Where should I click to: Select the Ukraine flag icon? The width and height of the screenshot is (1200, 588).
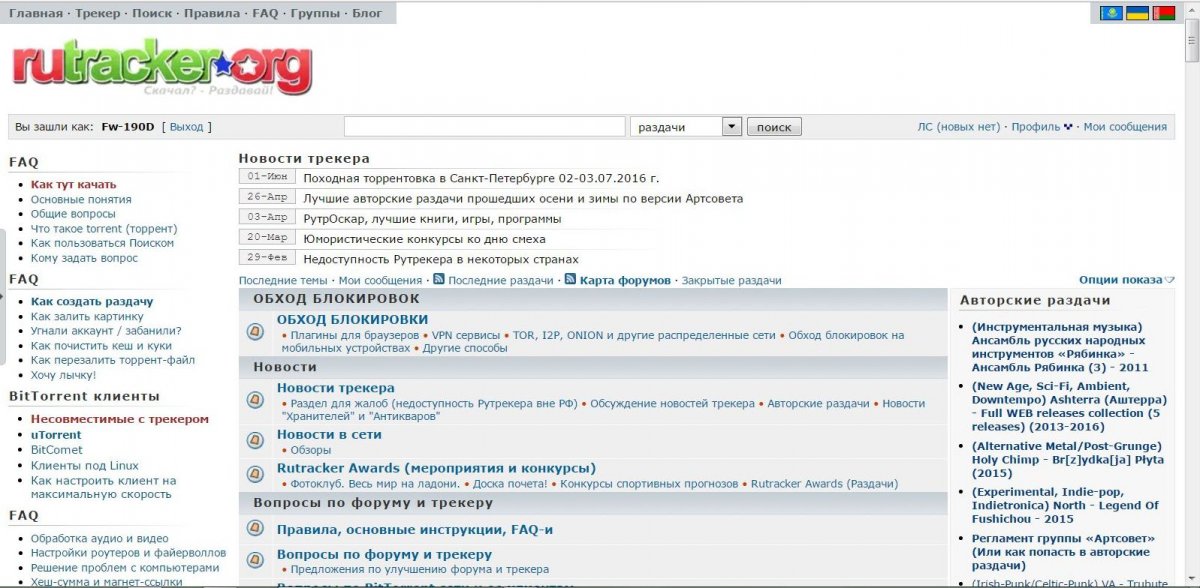tap(1137, 13)
